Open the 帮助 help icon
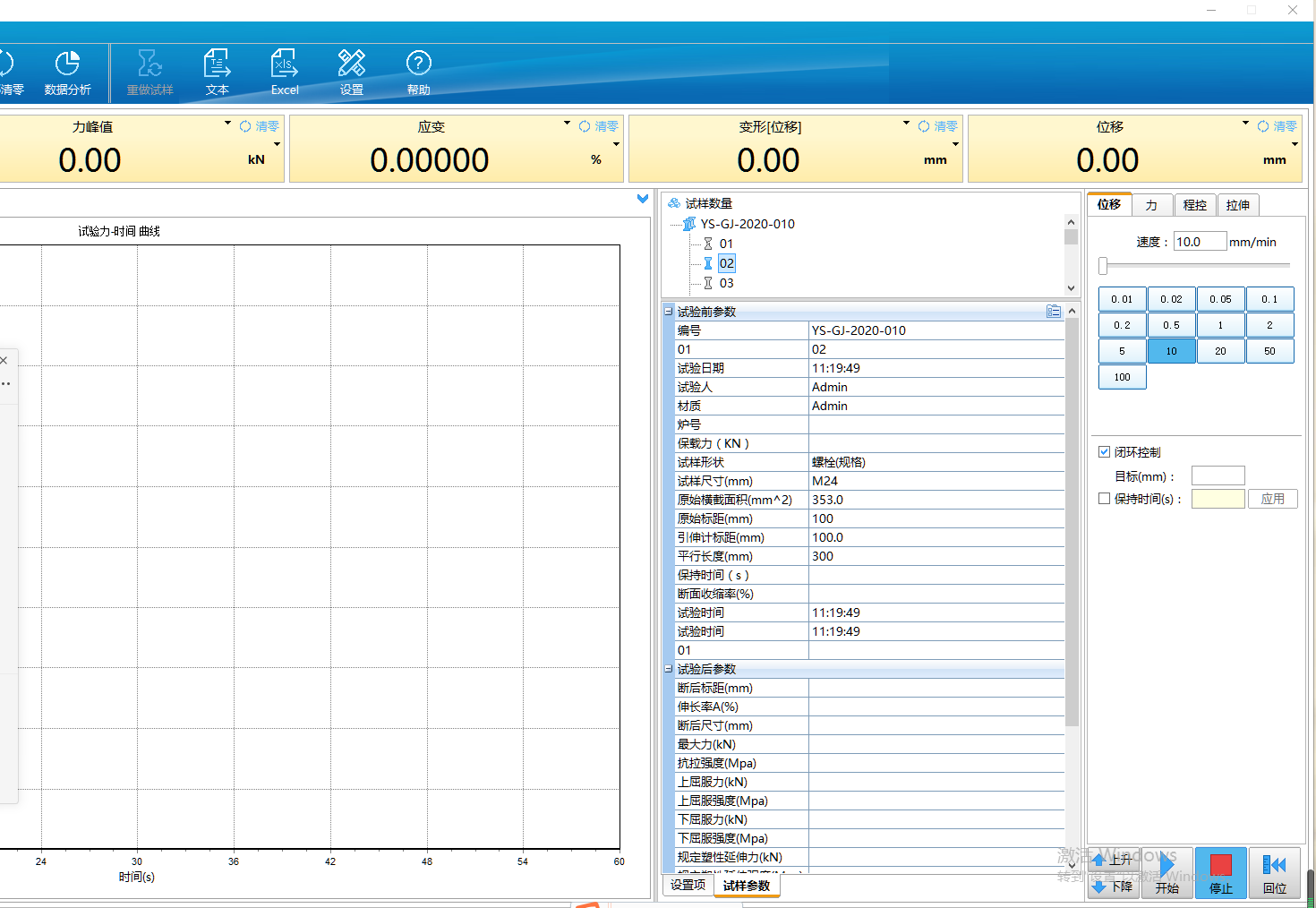Screen dimensions: 1316x908 coord(419,73)
